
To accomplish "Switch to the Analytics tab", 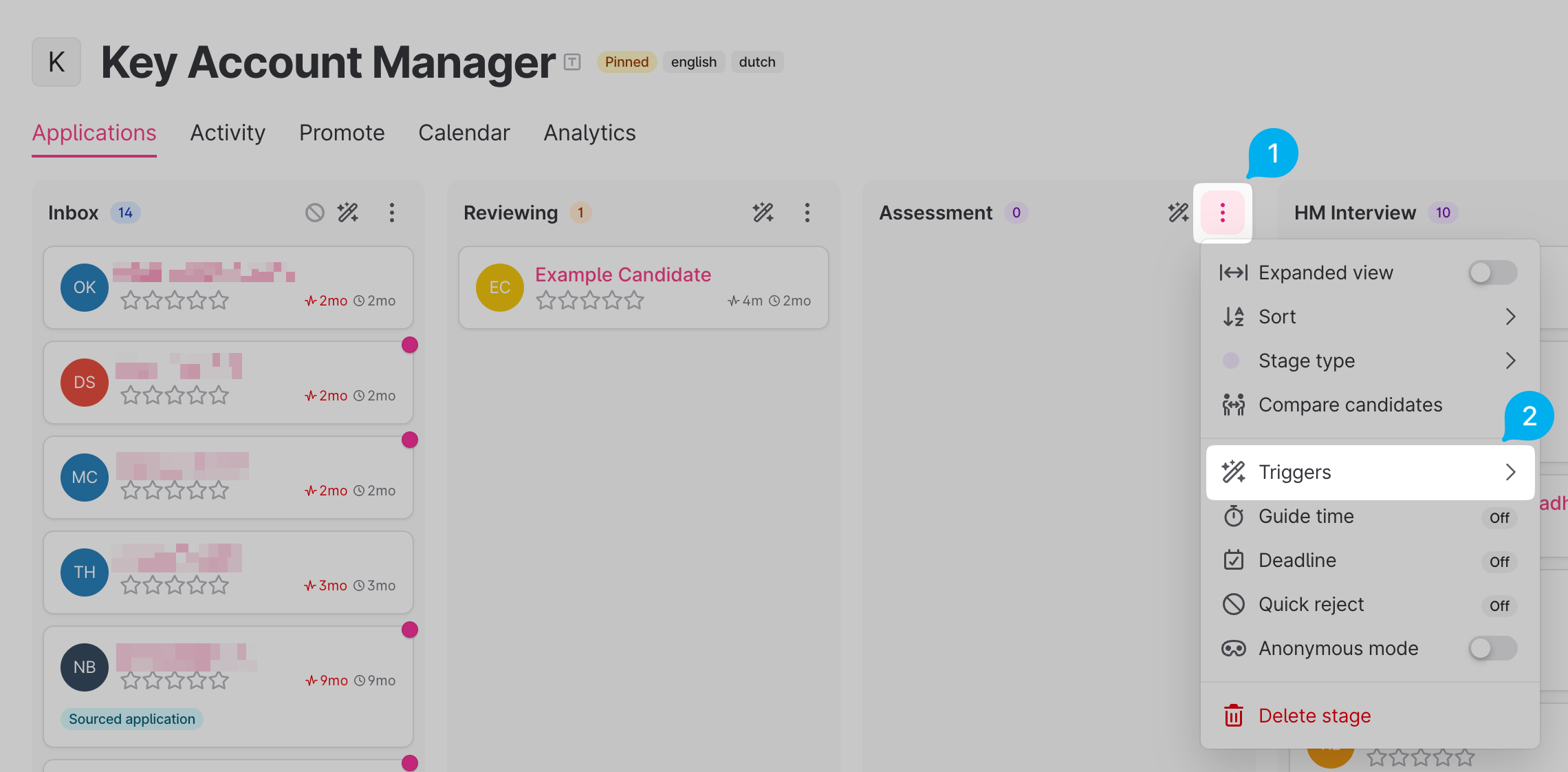I will point(589,133).
